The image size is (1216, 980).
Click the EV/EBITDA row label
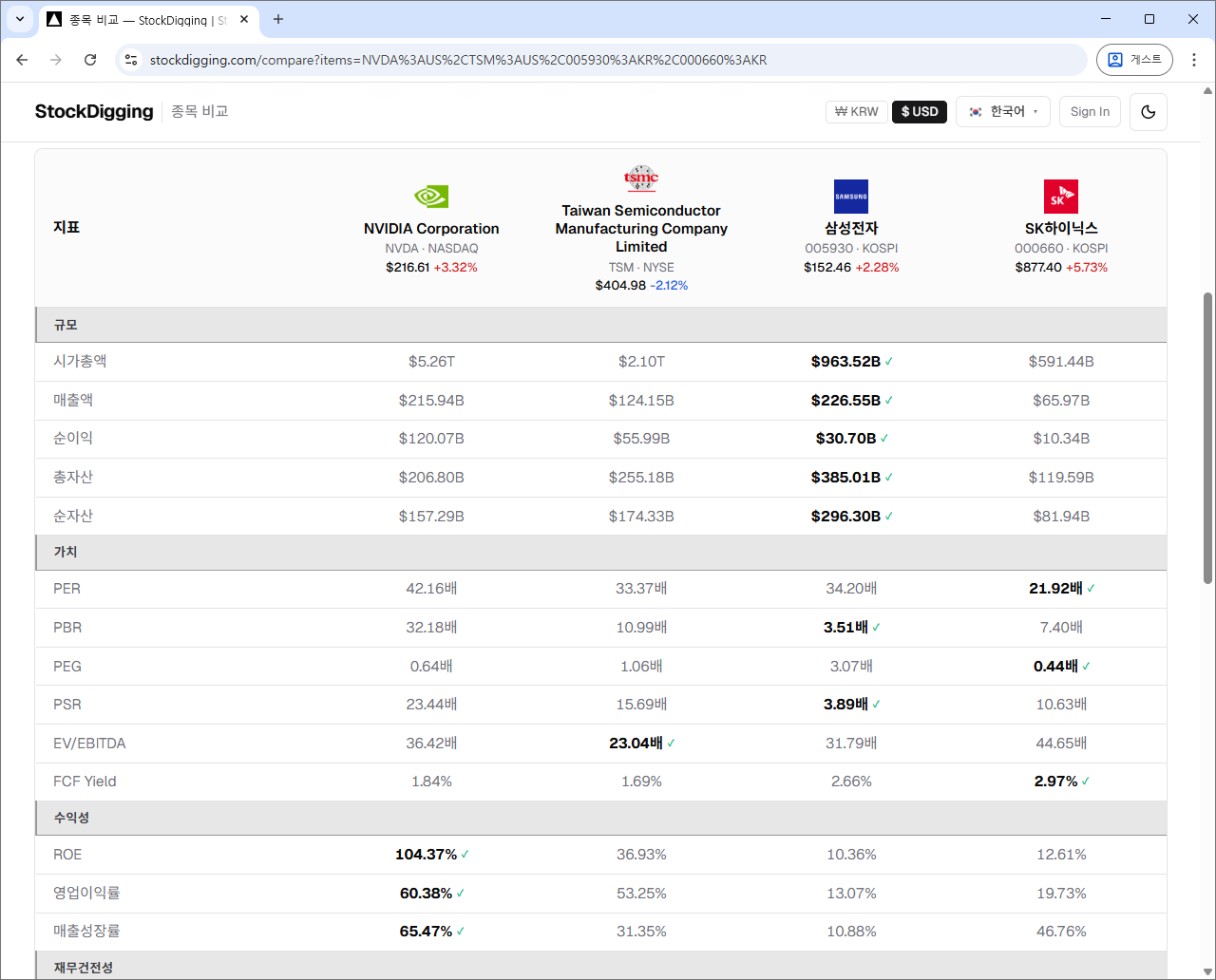89,744
